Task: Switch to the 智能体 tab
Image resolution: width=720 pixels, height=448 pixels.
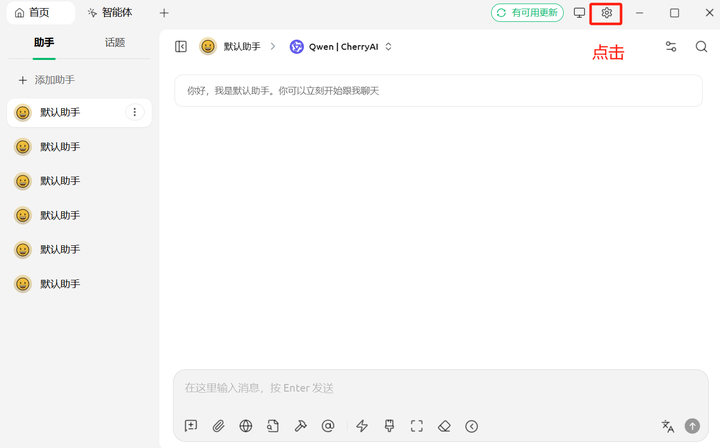Action: click(x=110, y=13)
